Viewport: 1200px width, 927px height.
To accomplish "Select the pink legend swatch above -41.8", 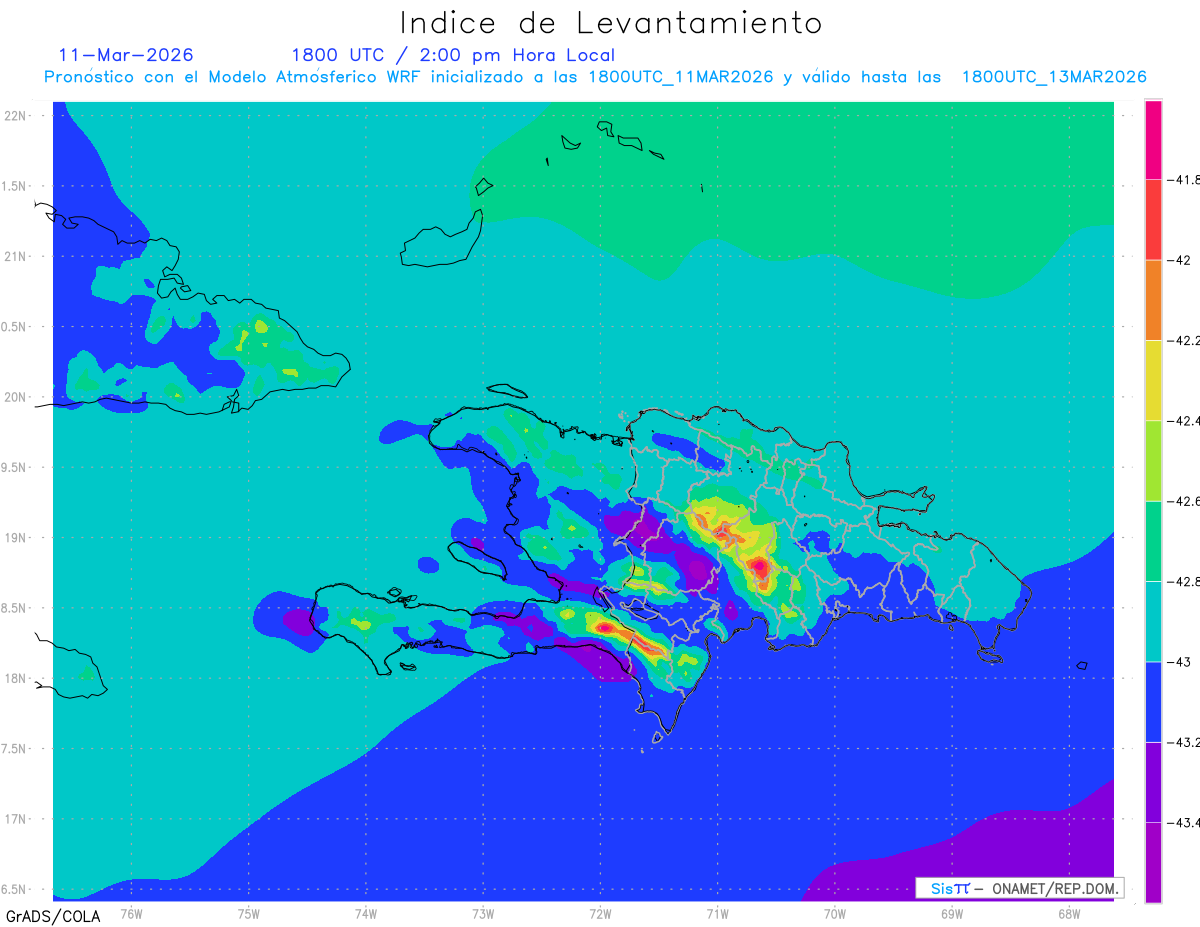I will [1153, 140].
